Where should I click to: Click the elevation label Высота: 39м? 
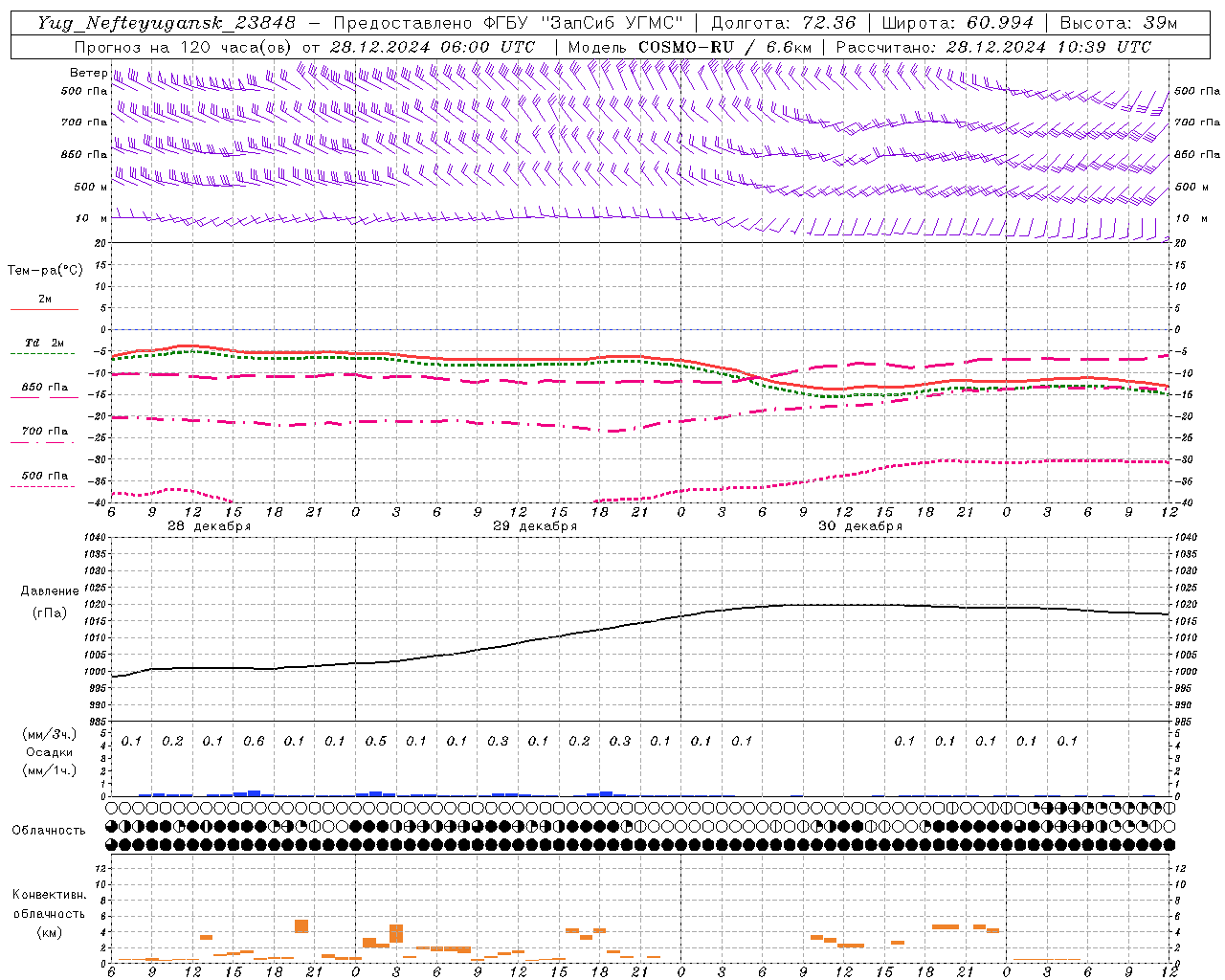coord(1119,23)
